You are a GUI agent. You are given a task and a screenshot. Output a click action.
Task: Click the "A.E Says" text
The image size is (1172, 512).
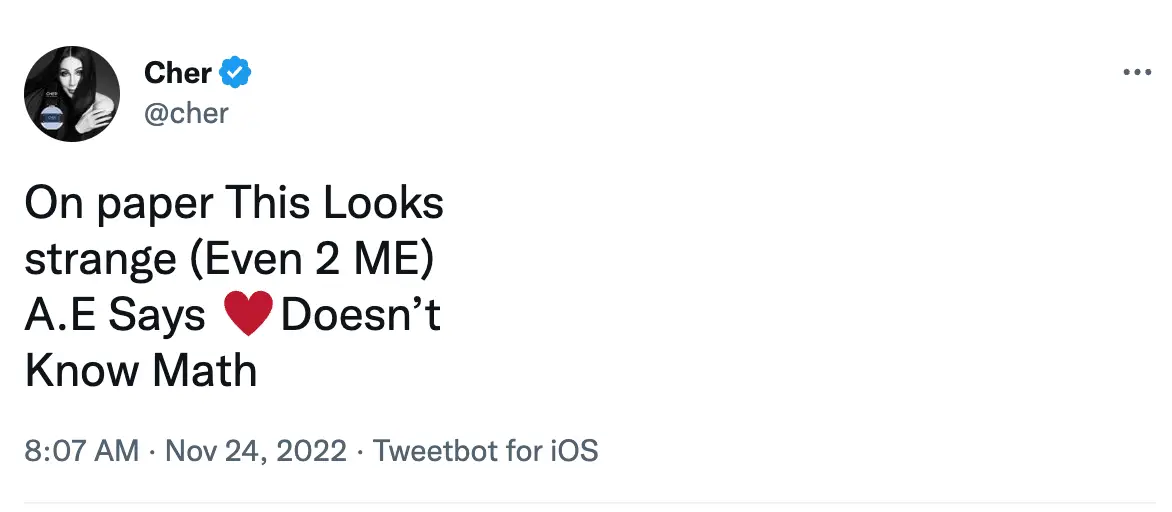[115, 316]
